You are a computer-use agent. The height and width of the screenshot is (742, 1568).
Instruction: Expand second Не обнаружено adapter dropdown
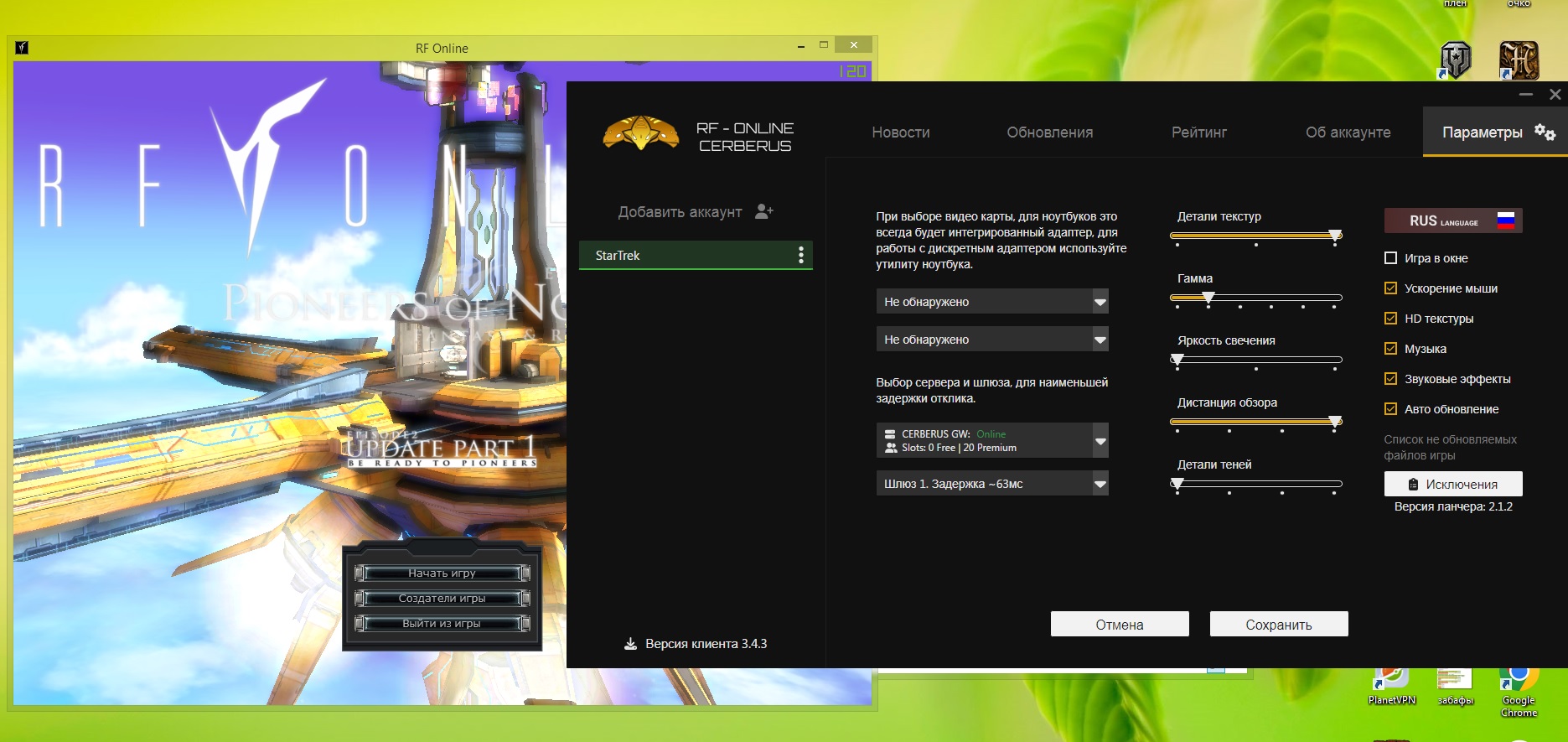[992, 340]
